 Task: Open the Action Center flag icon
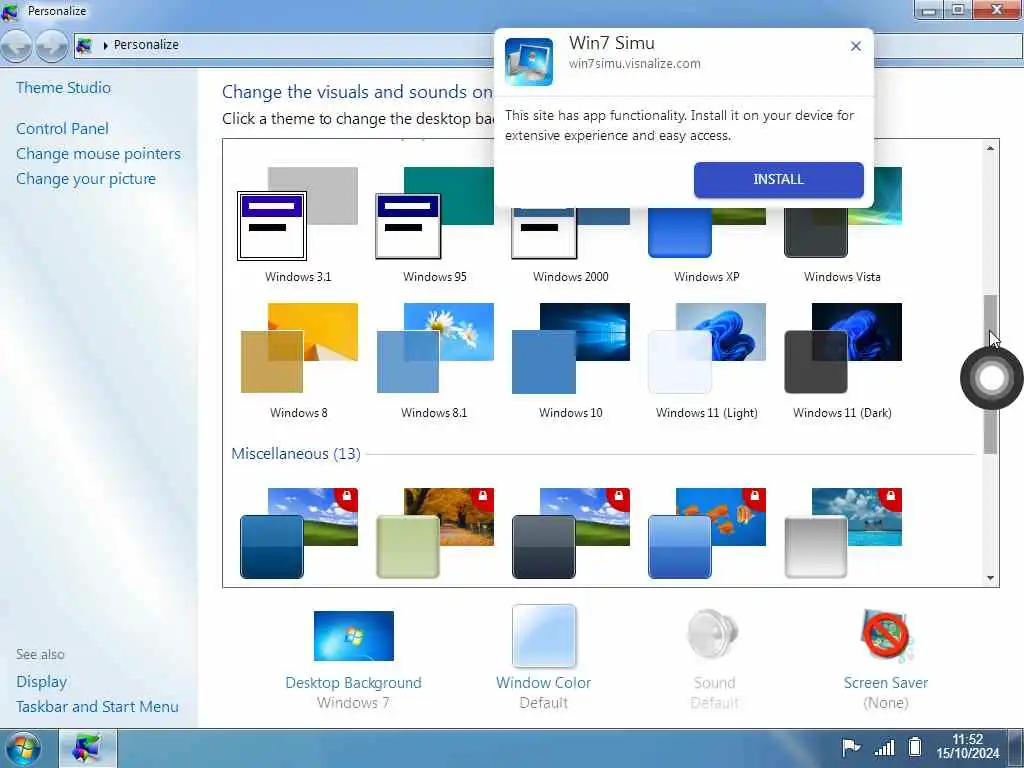850,747
